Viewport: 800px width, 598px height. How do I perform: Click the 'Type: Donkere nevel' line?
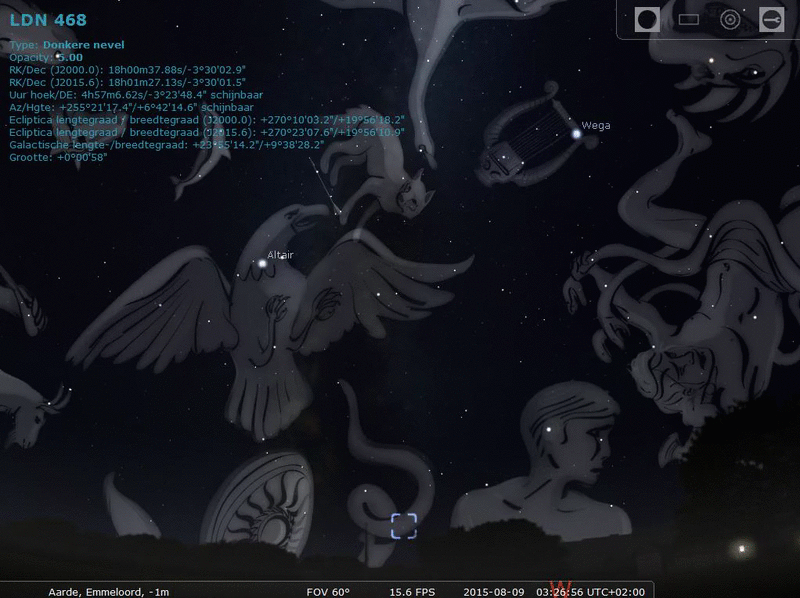point(67,45)
